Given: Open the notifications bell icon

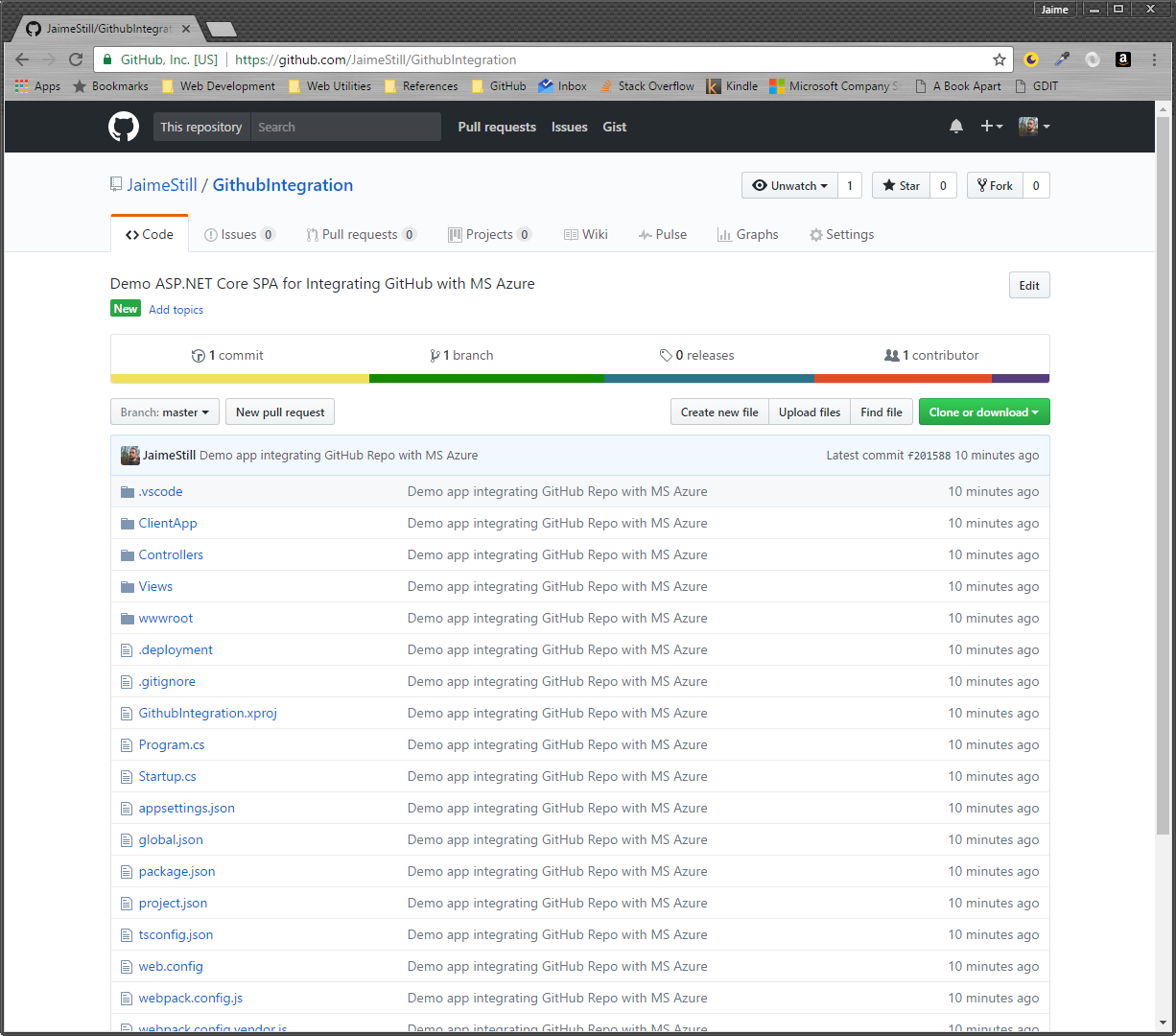Looking at the screenshot, I should point(956,127).
